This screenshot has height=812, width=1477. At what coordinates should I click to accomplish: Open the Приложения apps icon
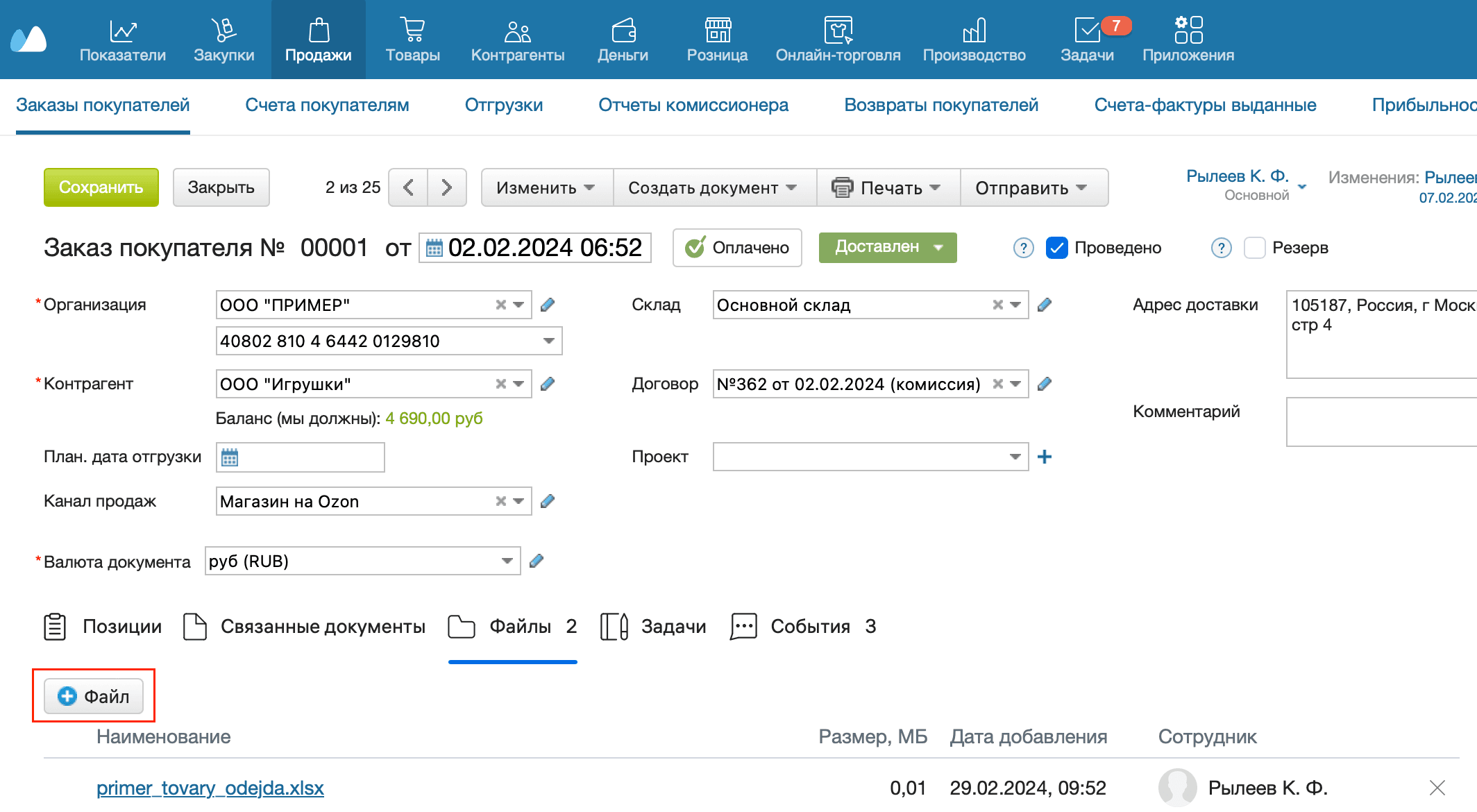tap(1188, 31)
